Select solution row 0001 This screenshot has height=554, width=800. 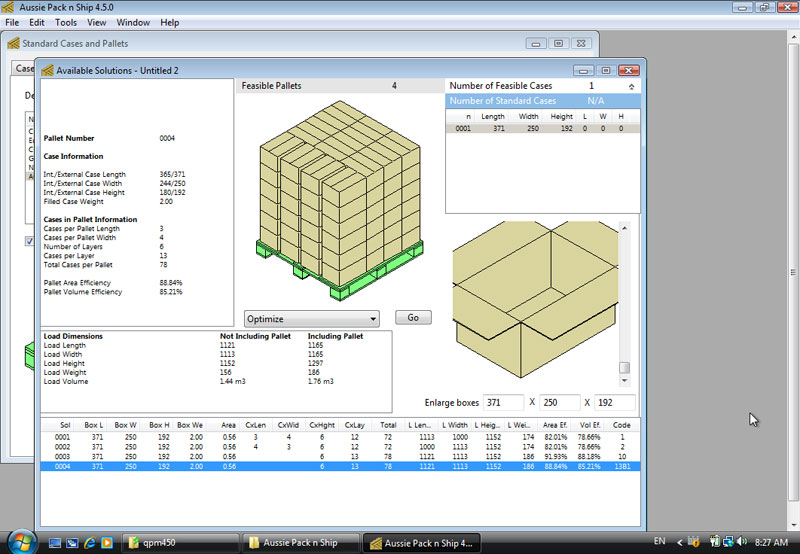(x=340, y=437)
